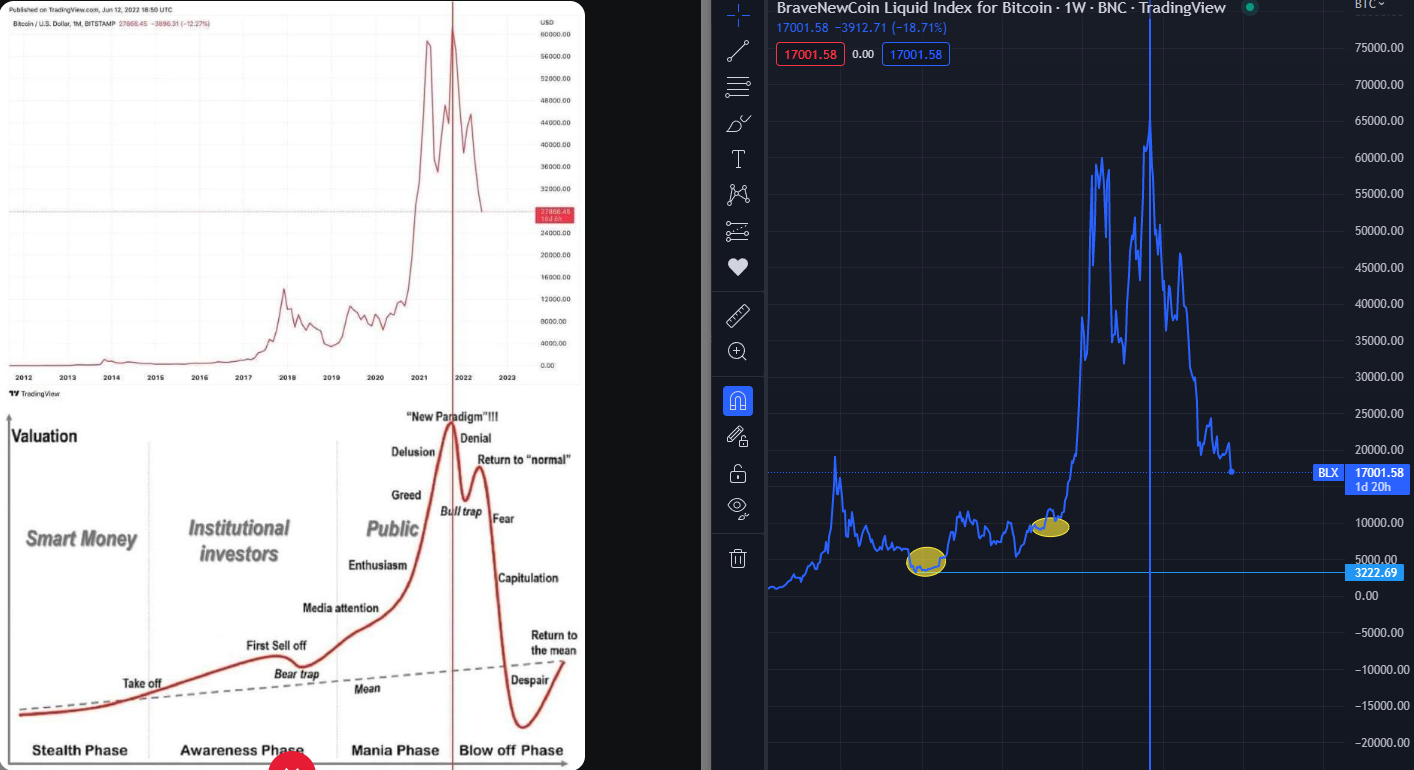Open the forecasting and measurement tools

(x=738, y=231)
